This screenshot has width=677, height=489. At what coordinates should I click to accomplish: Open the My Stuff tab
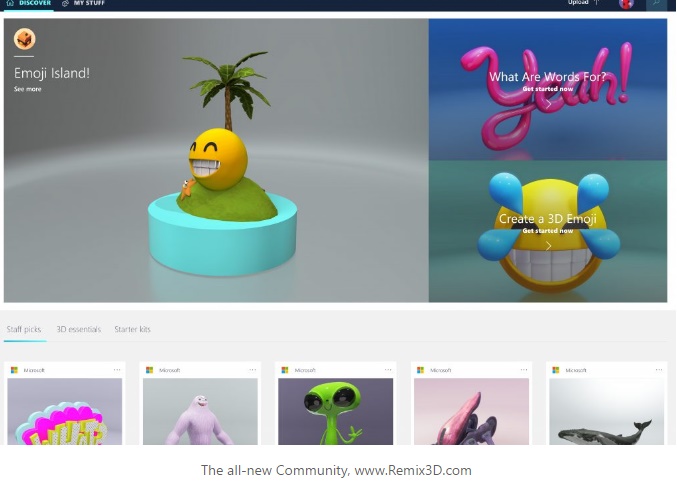click(x=83, y=3)
